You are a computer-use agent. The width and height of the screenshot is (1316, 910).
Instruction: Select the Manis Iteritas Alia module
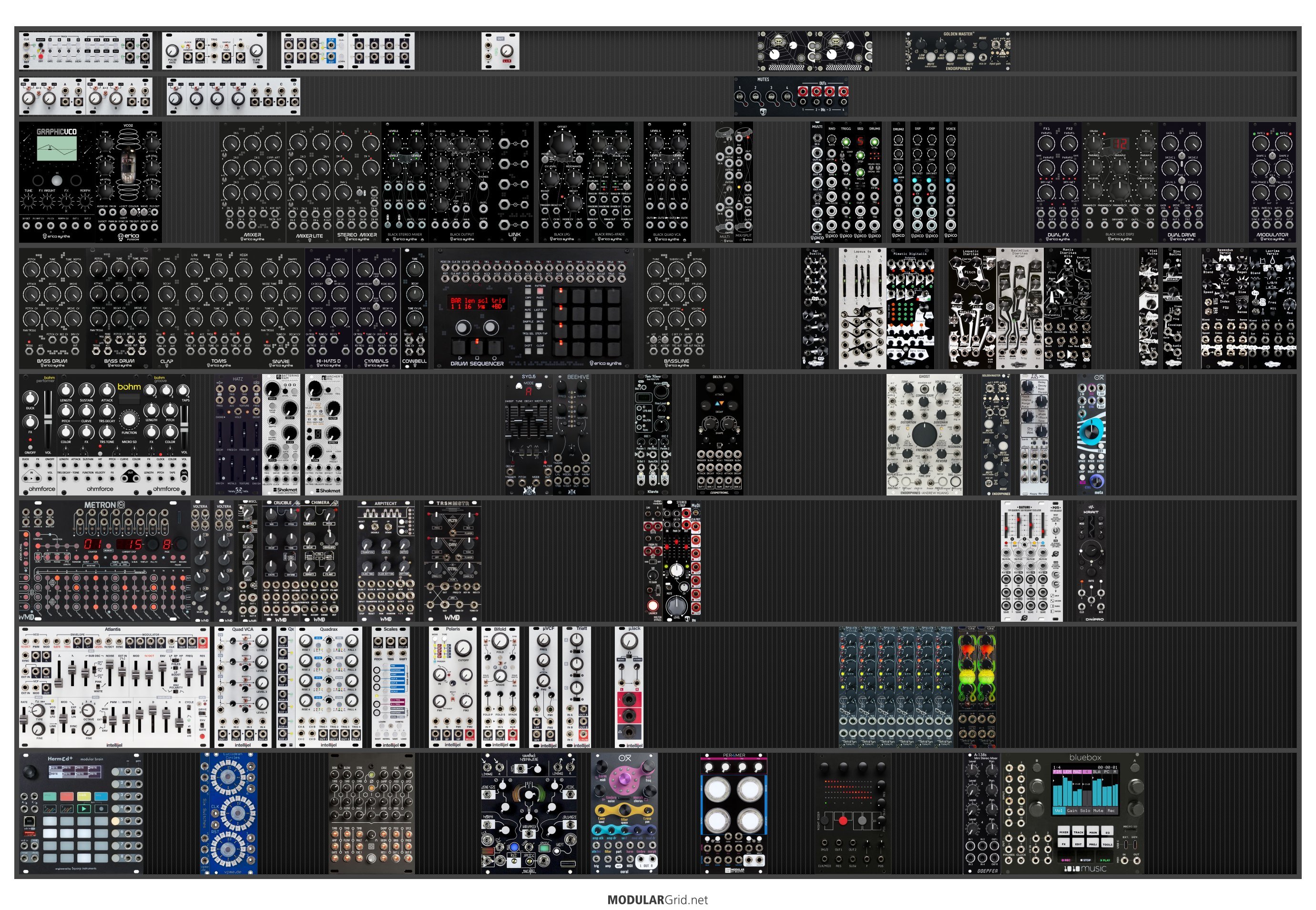(x=1068, y=308)
